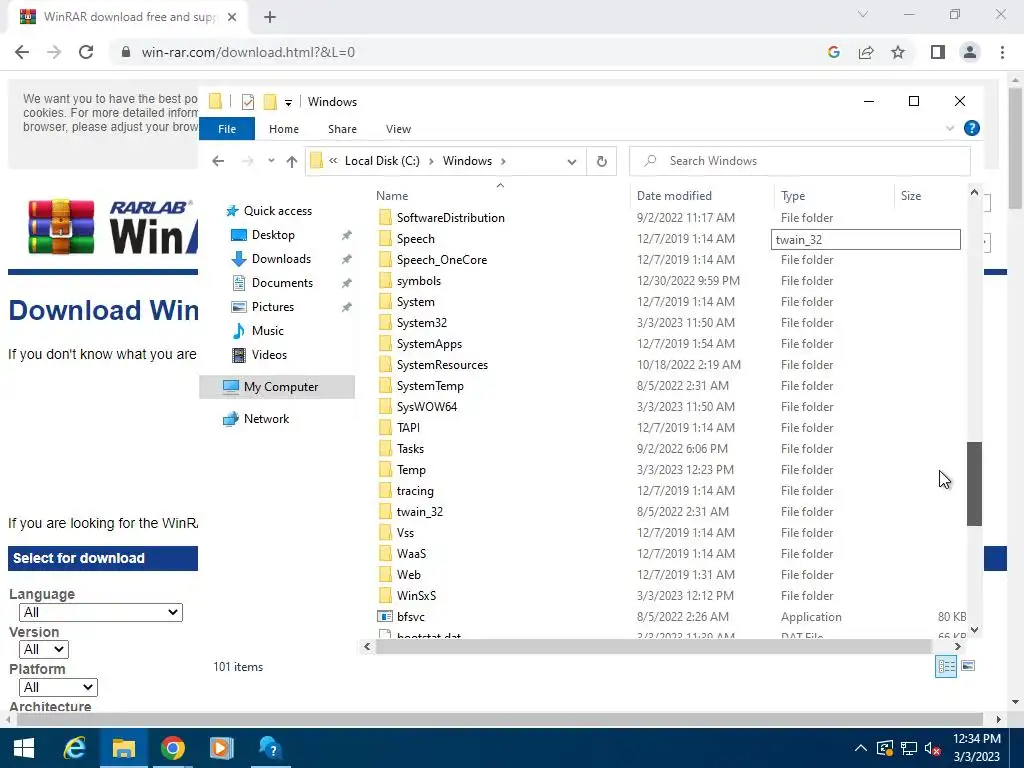Select the symbols folder

[418, 281]
